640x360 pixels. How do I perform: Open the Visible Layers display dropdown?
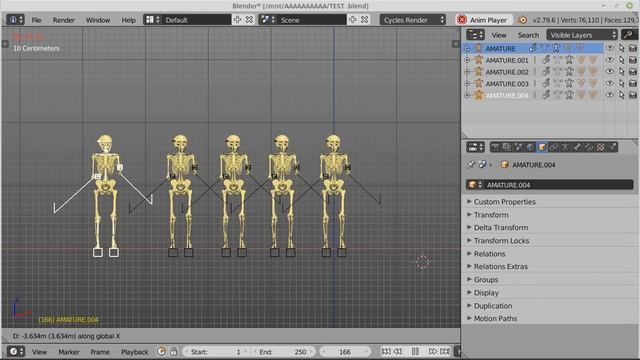pos(582,35)
